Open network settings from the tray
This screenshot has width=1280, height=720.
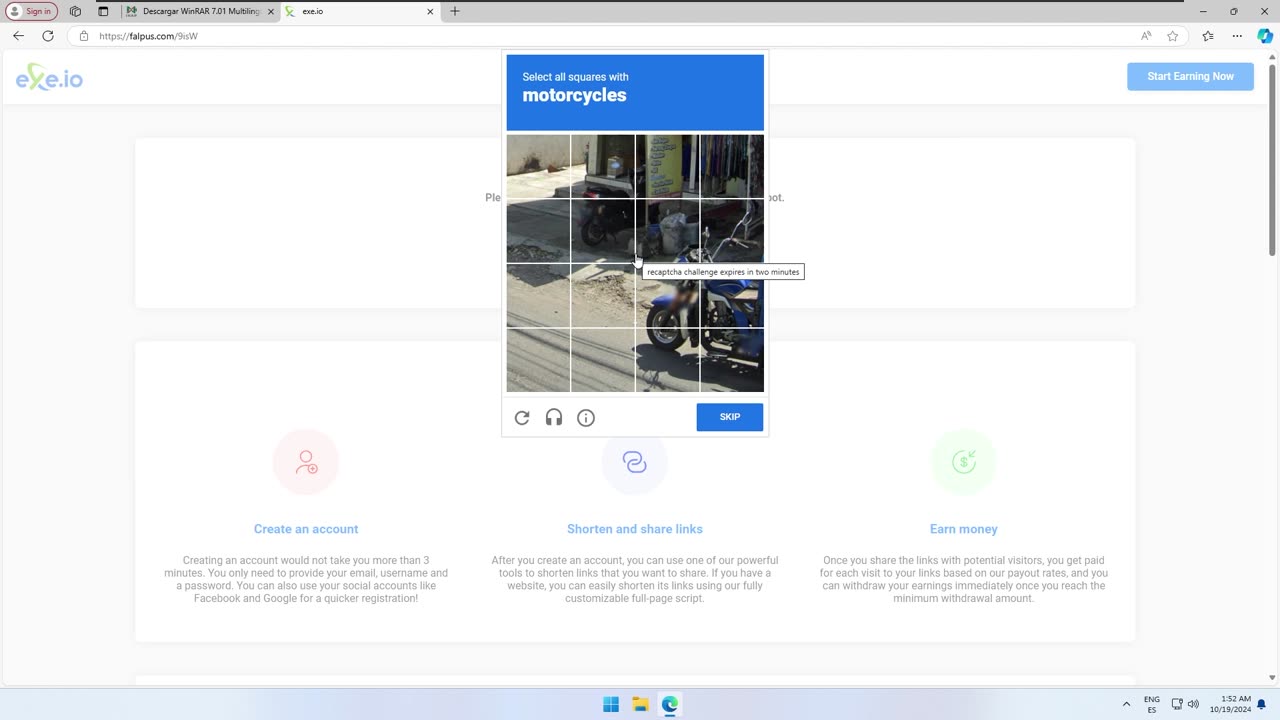(x=1177, y=704)
